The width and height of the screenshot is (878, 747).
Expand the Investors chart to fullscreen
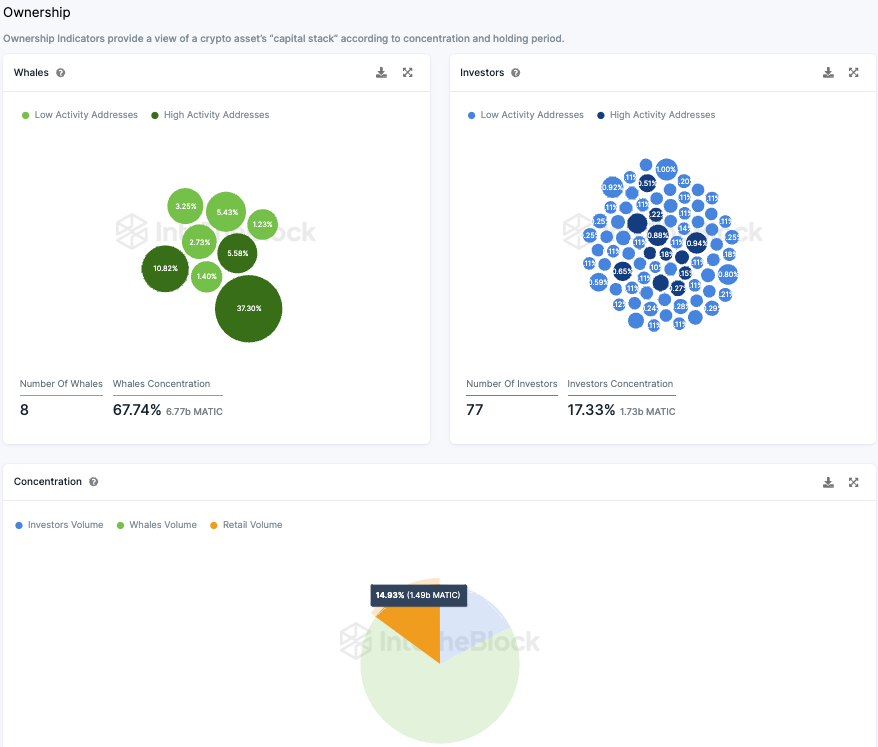(853, 73)
